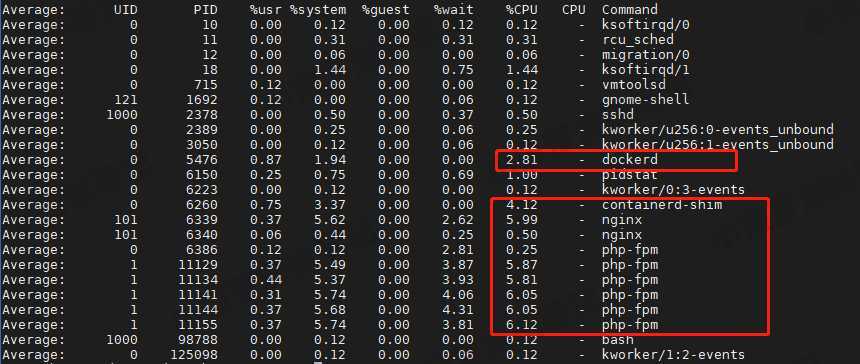The image size is (860, 364).
Task: Select the '%usr' column header
Action: [265, 10]
